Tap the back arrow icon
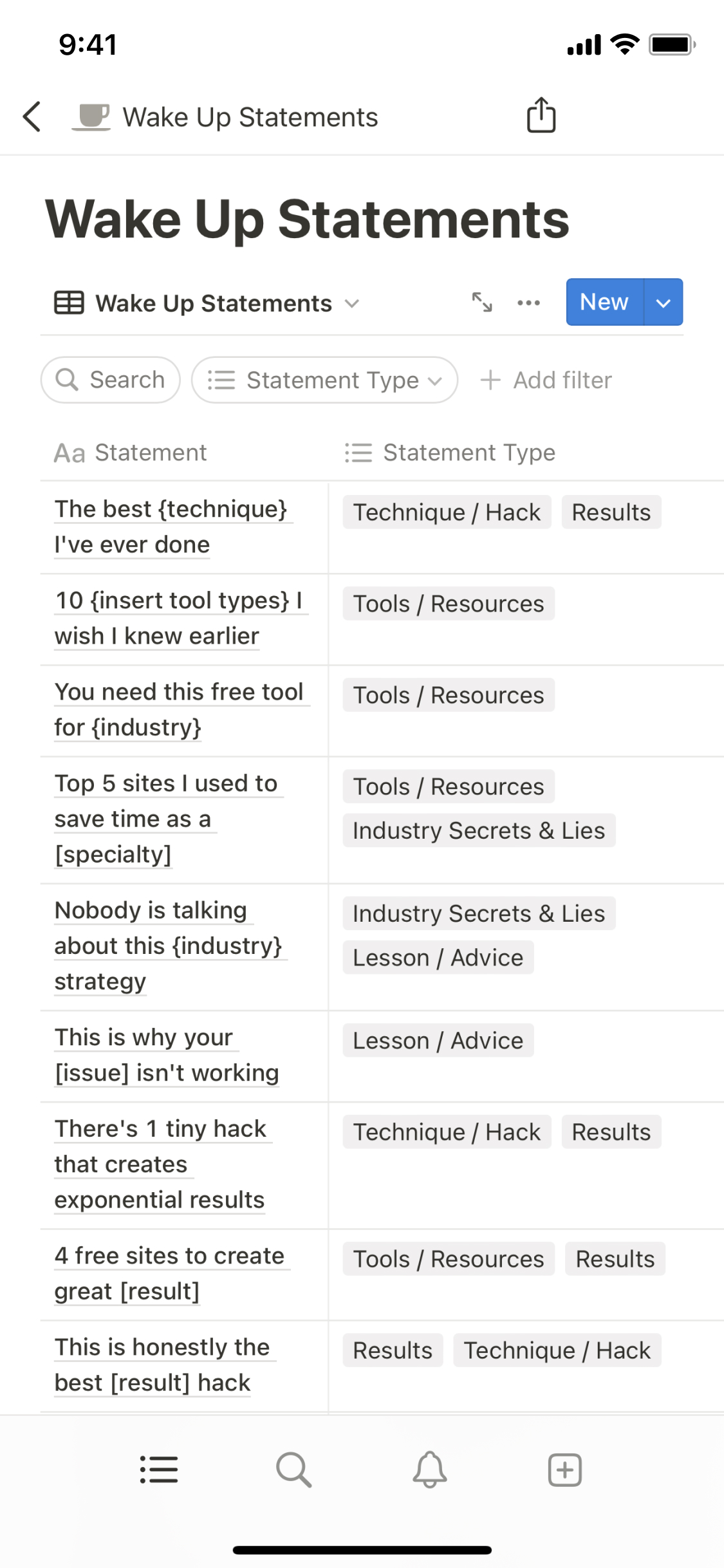The width and height of the screenshot is (724, 1568). click(x=32, y=117)
